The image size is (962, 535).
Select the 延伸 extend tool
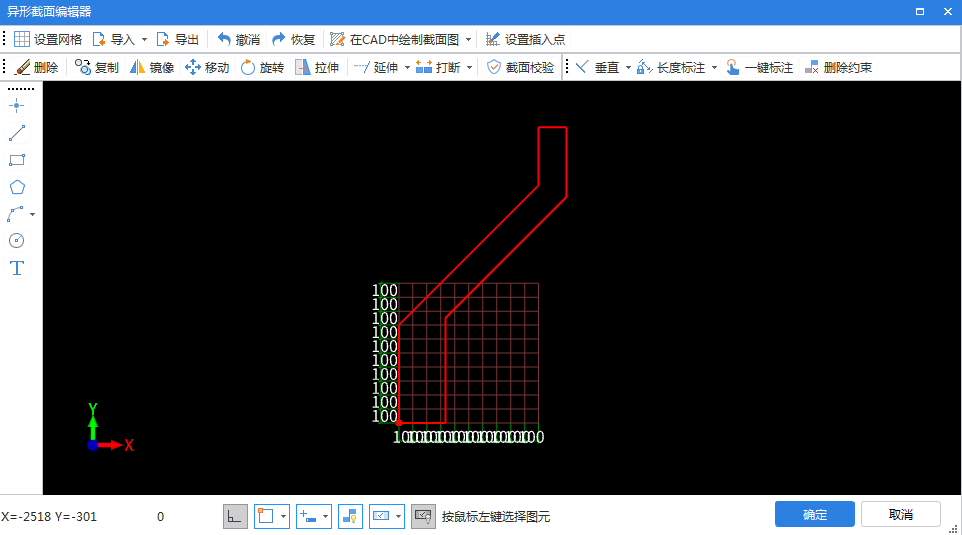[x=376, y=67]
